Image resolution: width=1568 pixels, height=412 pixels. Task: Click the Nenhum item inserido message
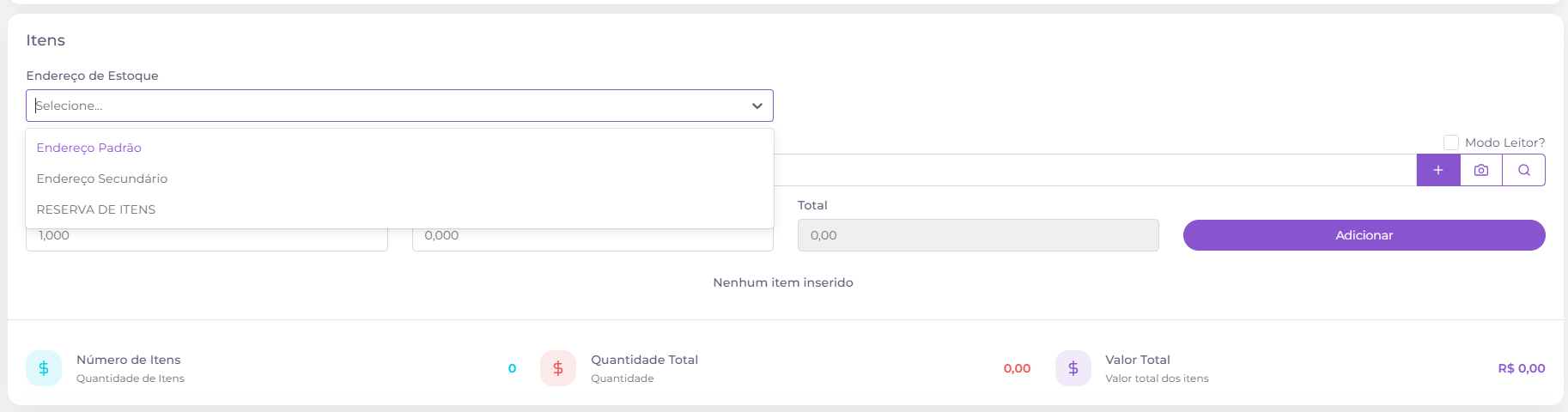783,282
